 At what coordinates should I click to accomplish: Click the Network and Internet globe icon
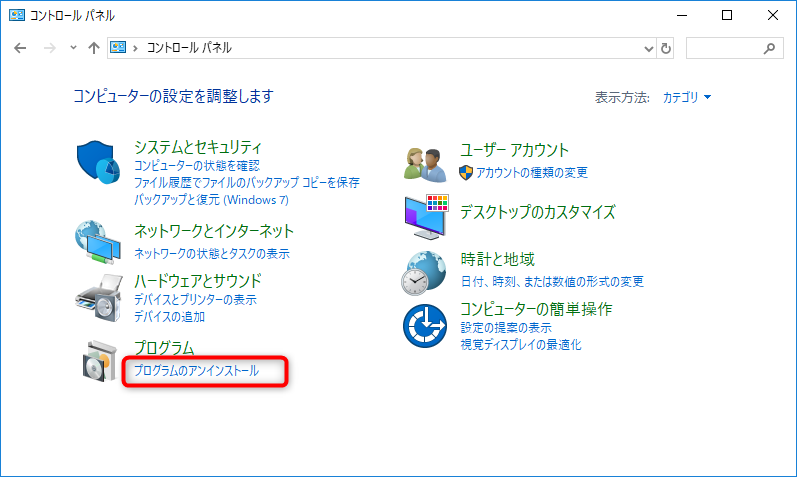tap(98, 240)
